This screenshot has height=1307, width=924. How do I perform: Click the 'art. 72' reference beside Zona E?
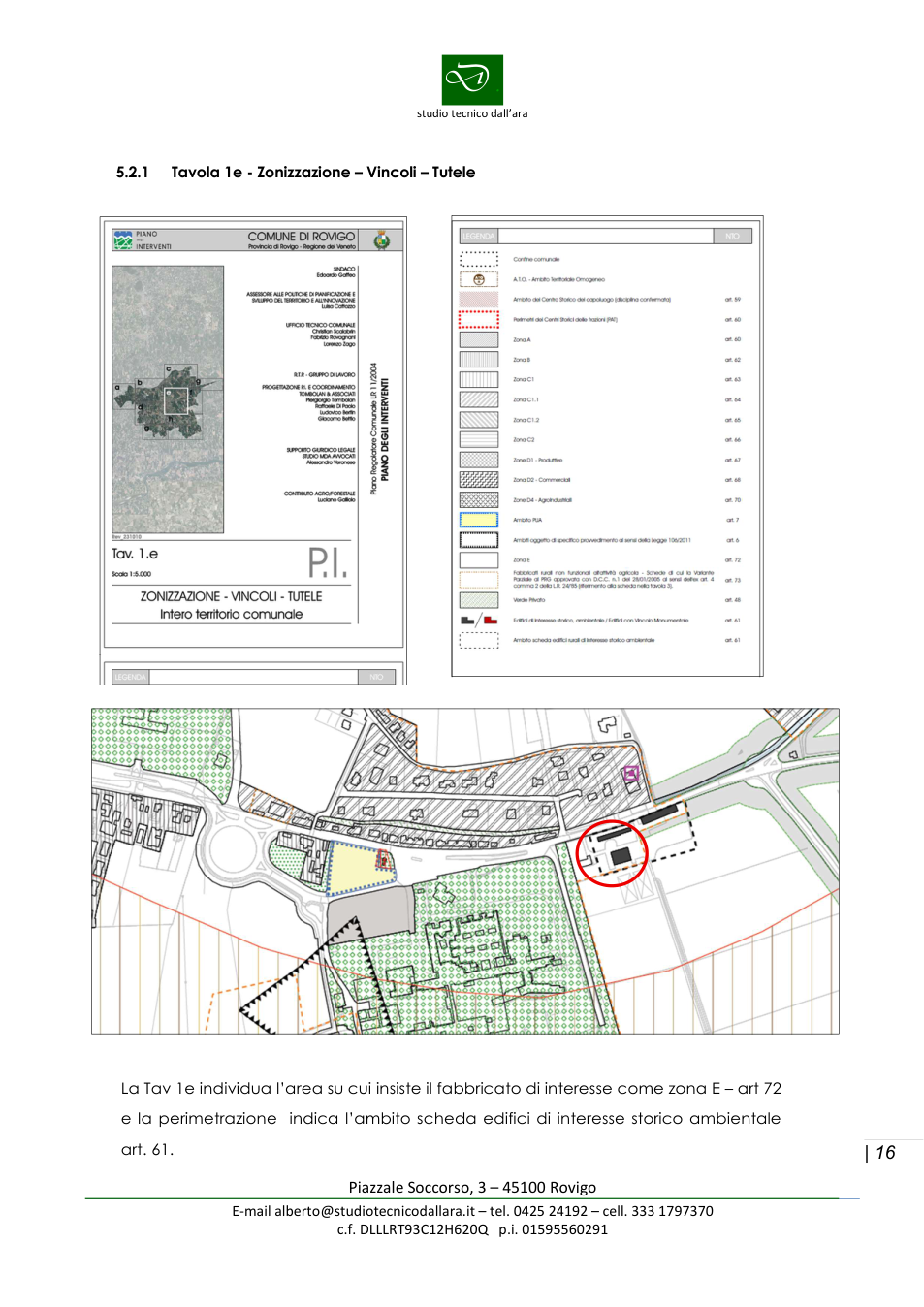[732, 560]
